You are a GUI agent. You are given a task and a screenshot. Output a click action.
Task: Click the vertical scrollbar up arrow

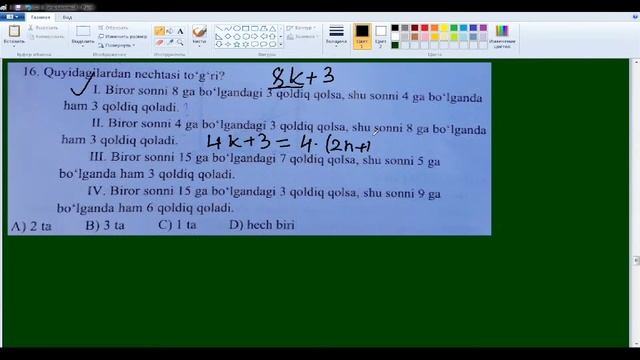[636, 62]
